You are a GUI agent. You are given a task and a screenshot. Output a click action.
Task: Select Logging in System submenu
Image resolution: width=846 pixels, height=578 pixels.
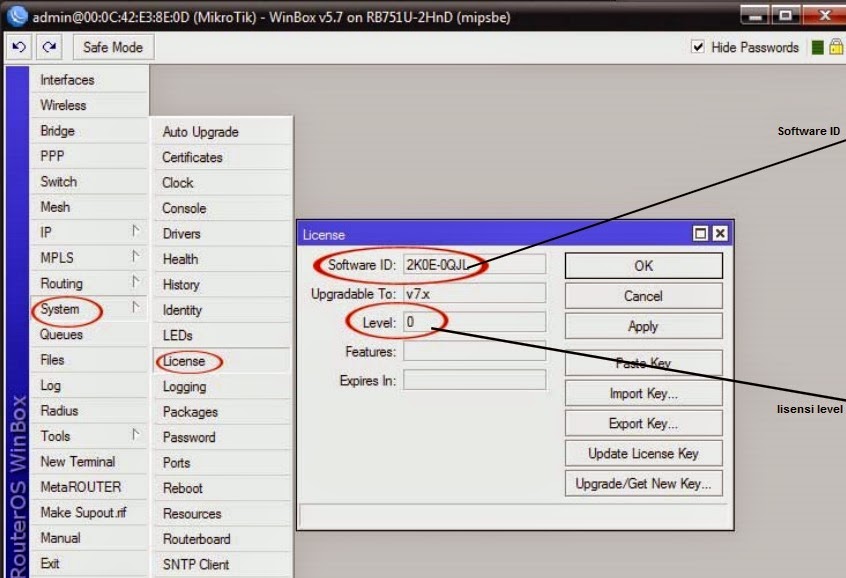coord(222,386)
